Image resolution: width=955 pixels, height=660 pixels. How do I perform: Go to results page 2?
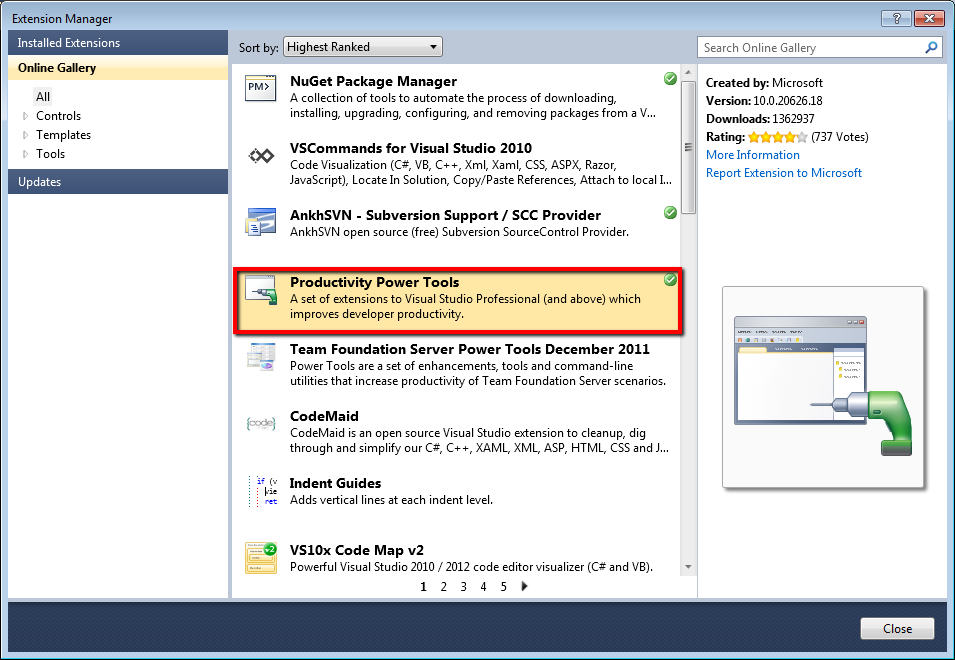pos(443,587)
